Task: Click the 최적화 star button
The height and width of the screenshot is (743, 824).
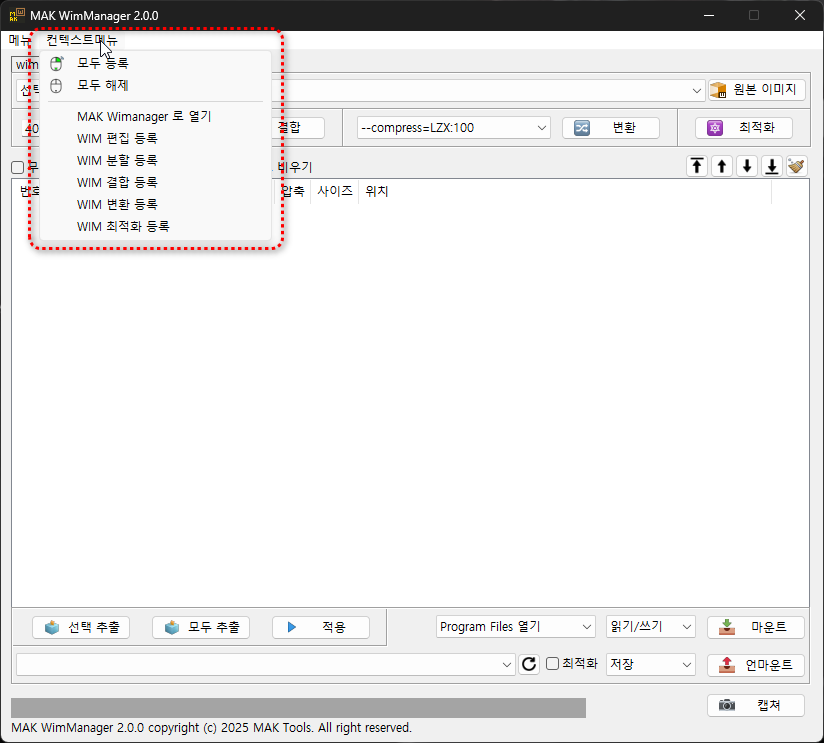Action: pos(744,128)
